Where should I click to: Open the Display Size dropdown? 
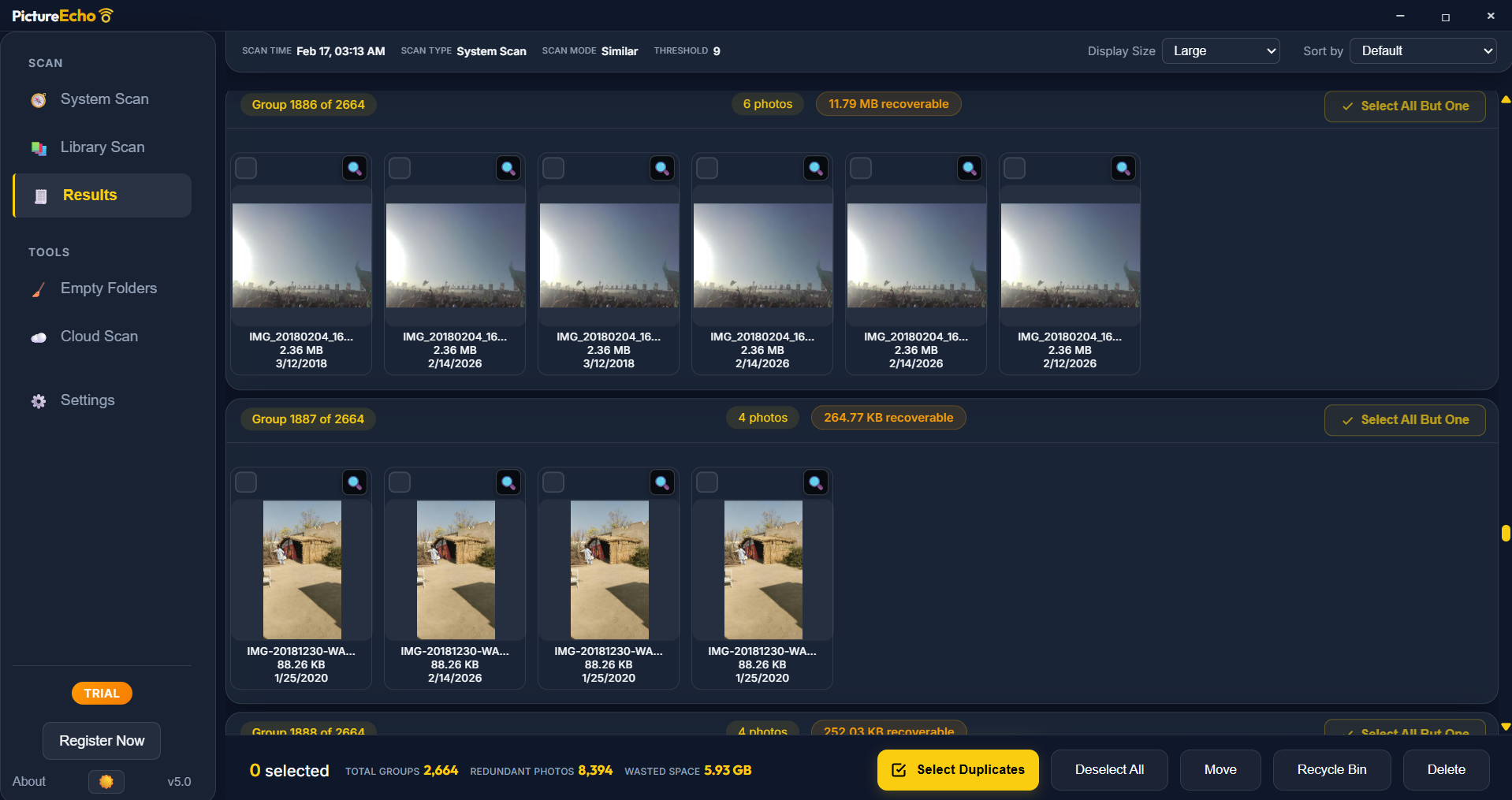tap(1220, 50)
